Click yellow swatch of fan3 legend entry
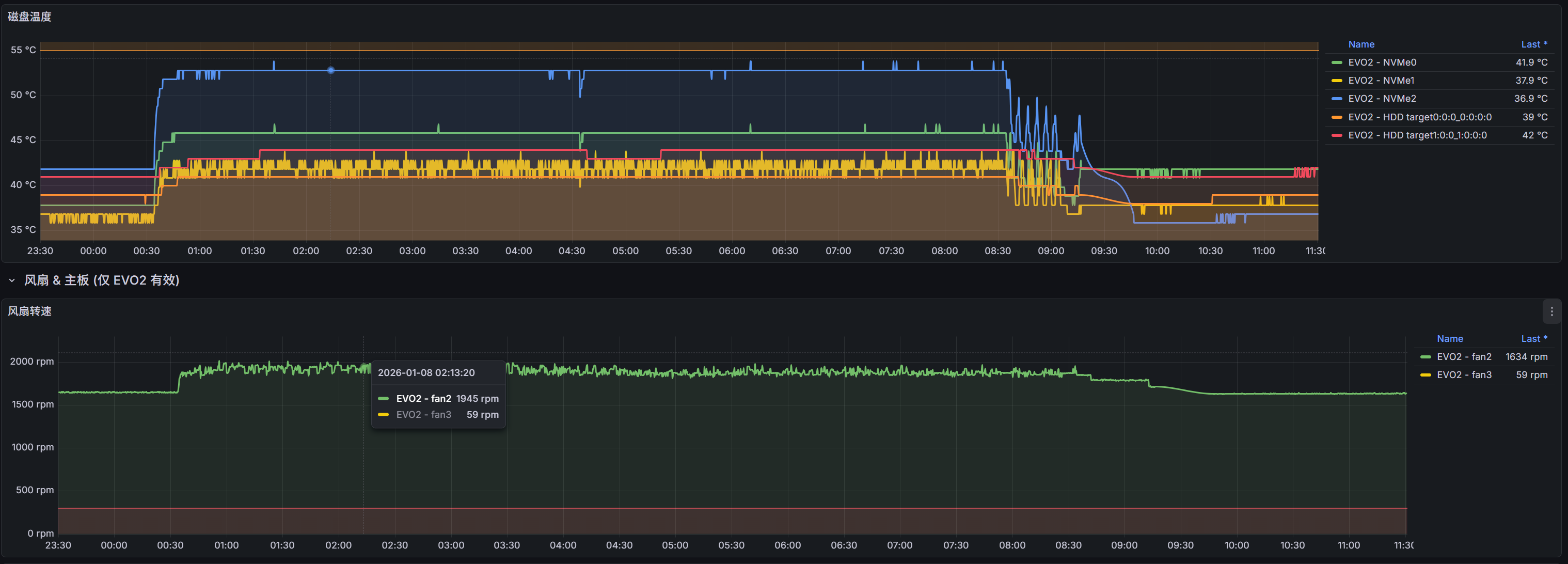Screen dimensions: 1568x564 tap(1426, 374)
